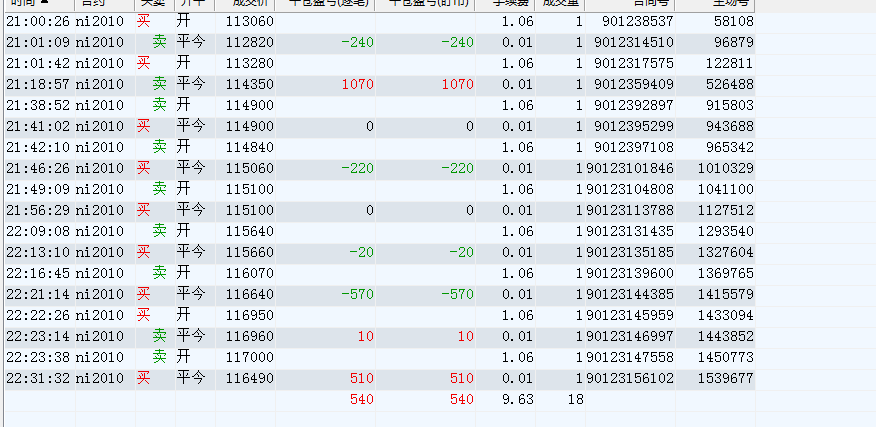The width and height of the screenshot is (876, 427).
Task: Click the trade price 116070
Action: coord(250,273)
